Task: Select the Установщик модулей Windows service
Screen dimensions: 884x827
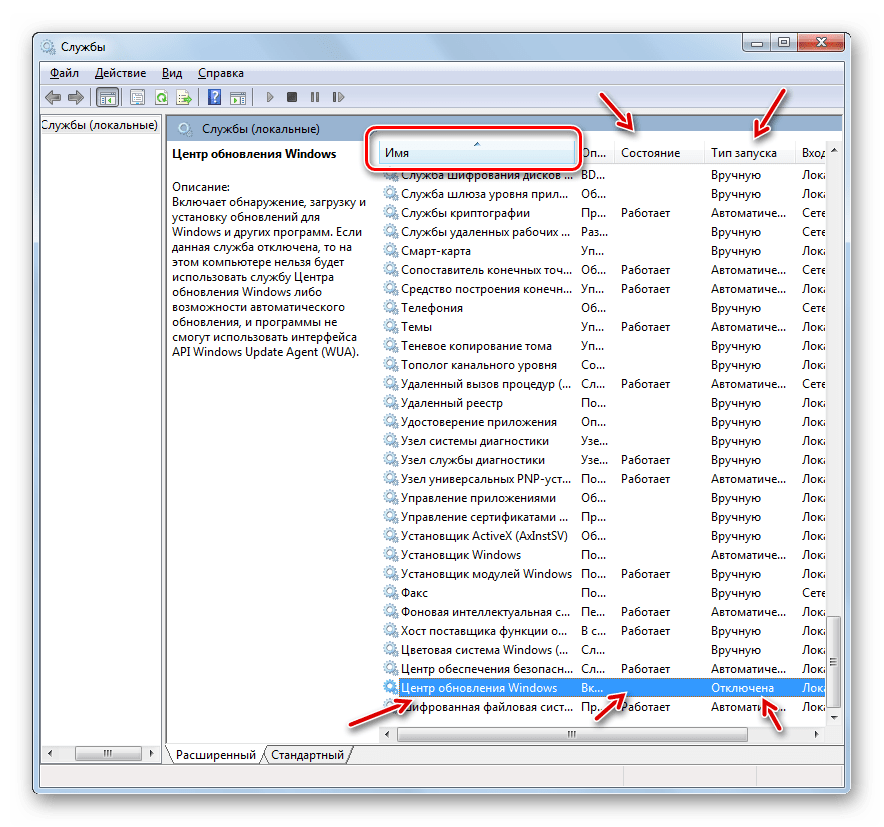Action: click(x=604, y=574)
